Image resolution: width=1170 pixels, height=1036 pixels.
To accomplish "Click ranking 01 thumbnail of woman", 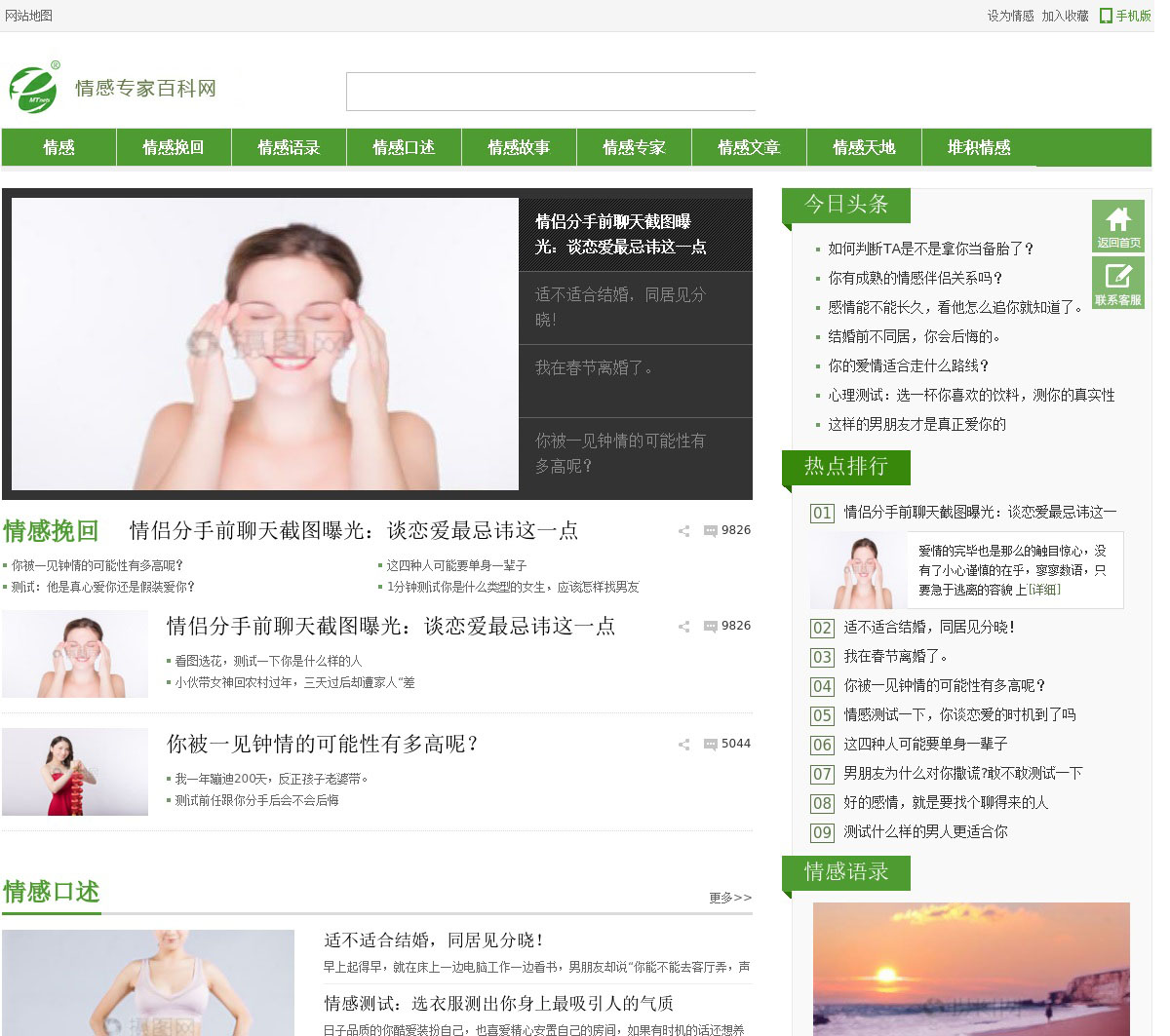I will 858,571.
